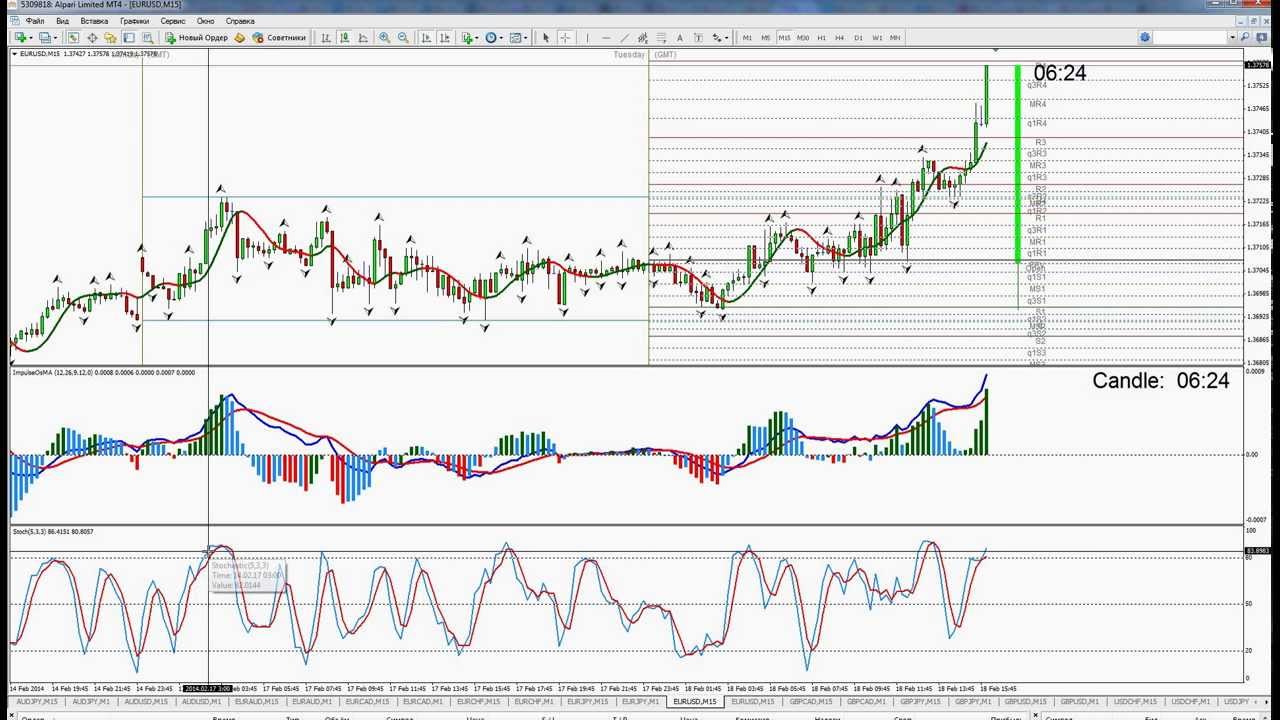Select the arrow cursor tool
This screenshot has height=720, width=1280.
click(545, 38)
